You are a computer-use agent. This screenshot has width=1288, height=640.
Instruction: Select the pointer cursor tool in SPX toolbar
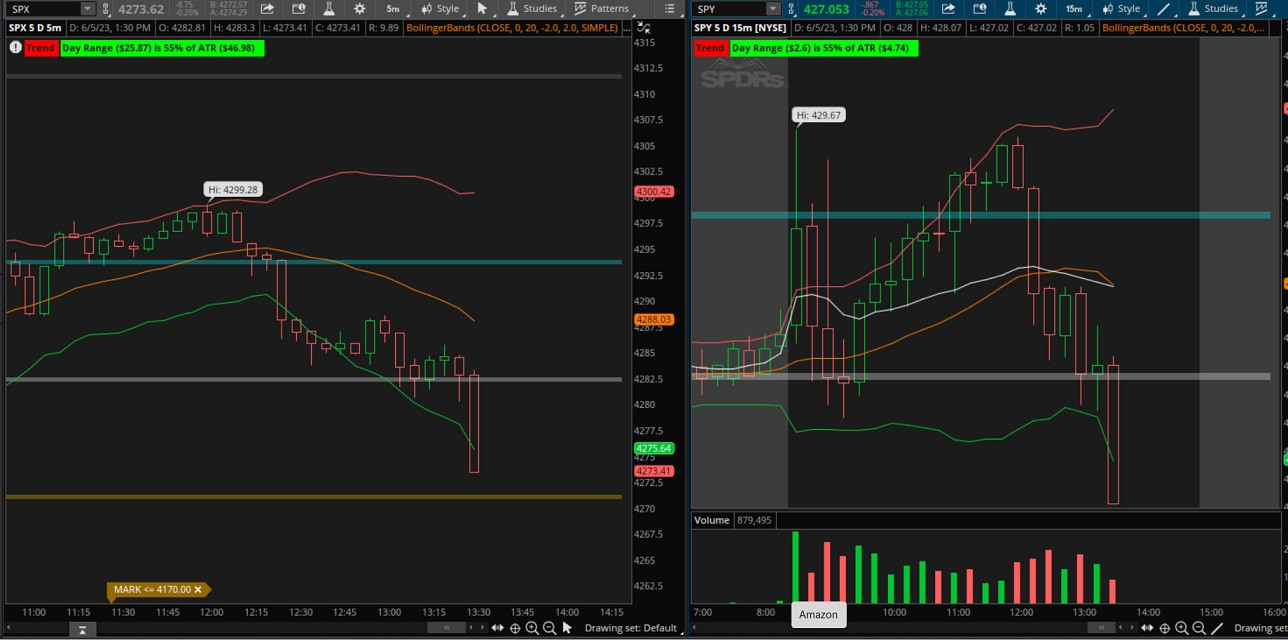coord(482,9)
